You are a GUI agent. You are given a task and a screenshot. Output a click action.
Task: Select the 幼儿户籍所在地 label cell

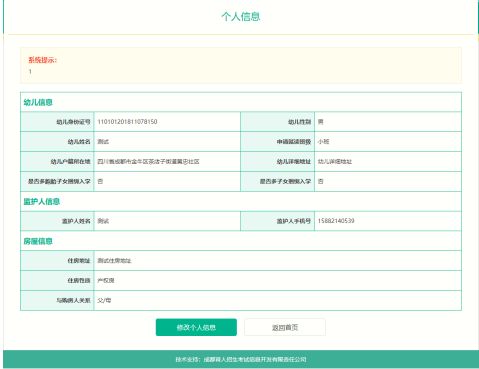(57, 162)
